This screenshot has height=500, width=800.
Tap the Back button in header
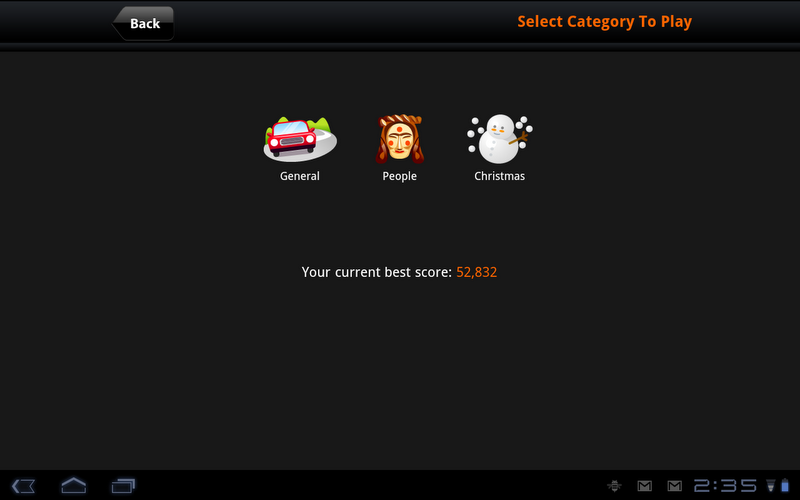(x=143, y=23)
